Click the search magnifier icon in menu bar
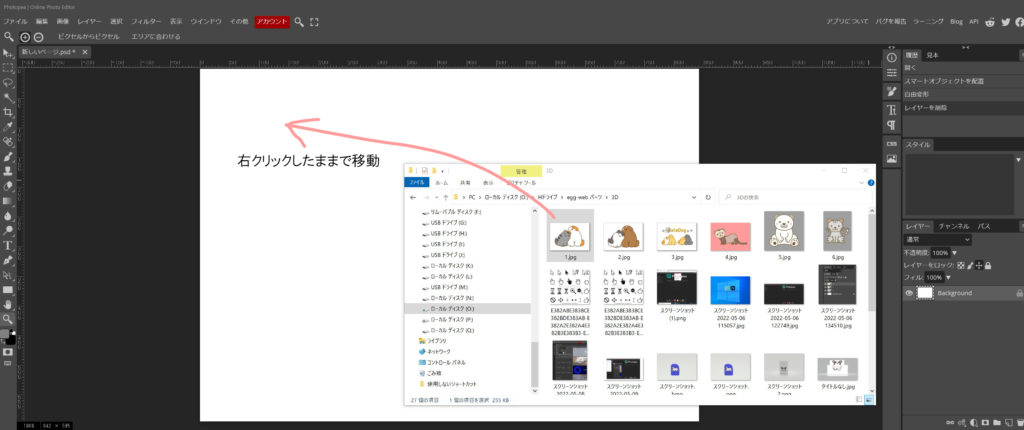The height and width of the screenshot is (430, 1024). point(298,21)
